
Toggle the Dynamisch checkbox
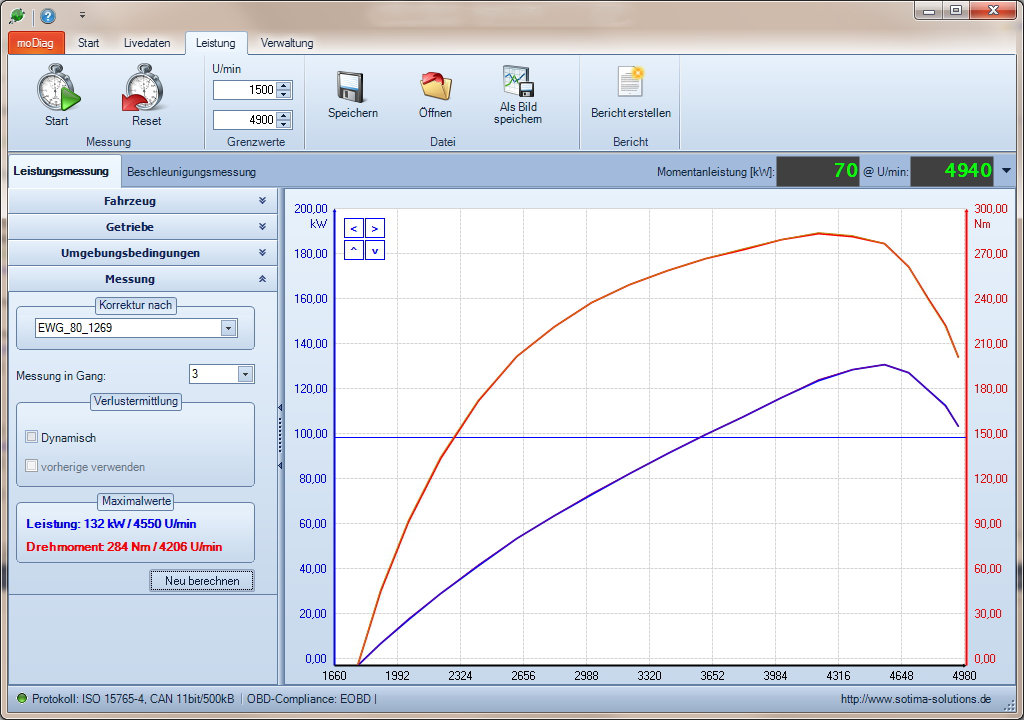coord(31,437)
